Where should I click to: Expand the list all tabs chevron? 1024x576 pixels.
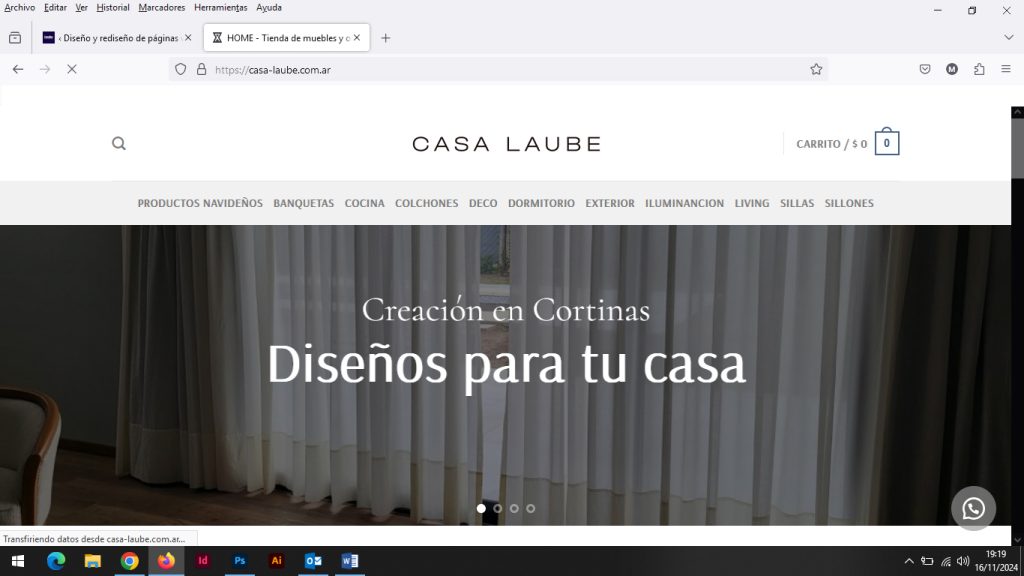(1008, 38)
